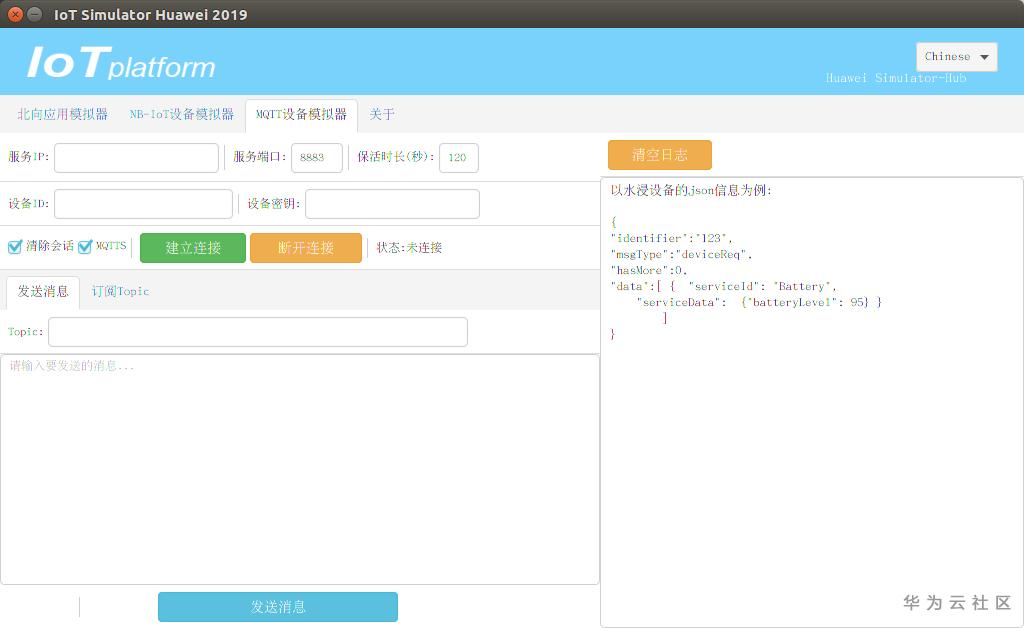
Task: Select the 发送消息 sub-tab
Action: (43, 292)
